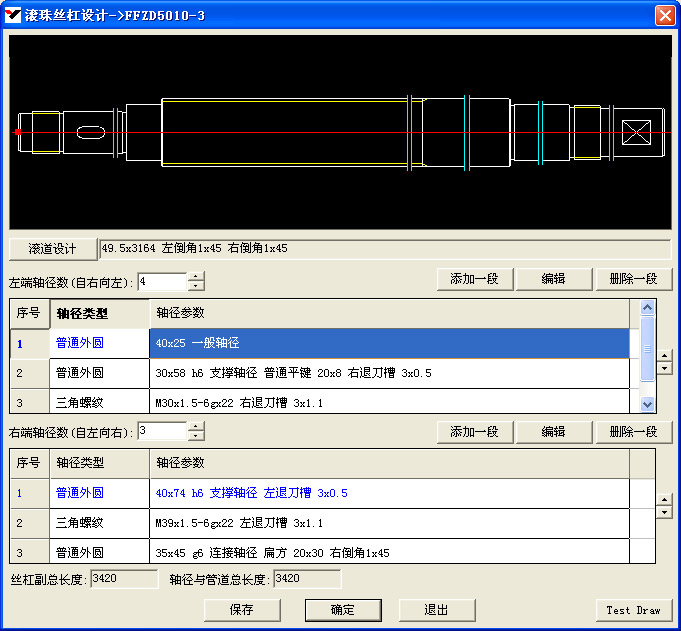Click 添加一段 for the right end shaft
Viewport: 681px width, 631px height.
[x=474, y=432]
